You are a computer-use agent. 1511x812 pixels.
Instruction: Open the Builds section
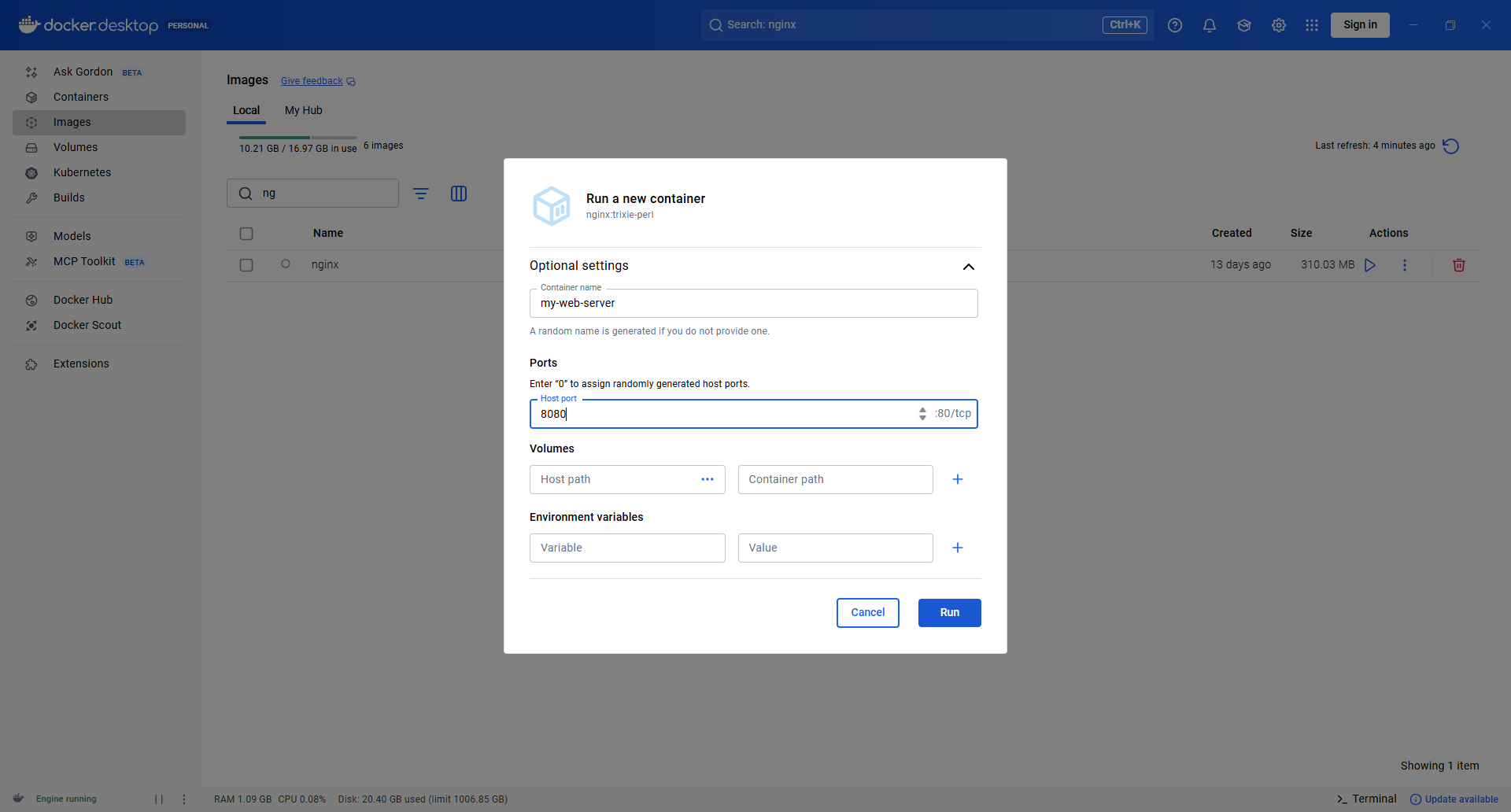pos(98,197)
